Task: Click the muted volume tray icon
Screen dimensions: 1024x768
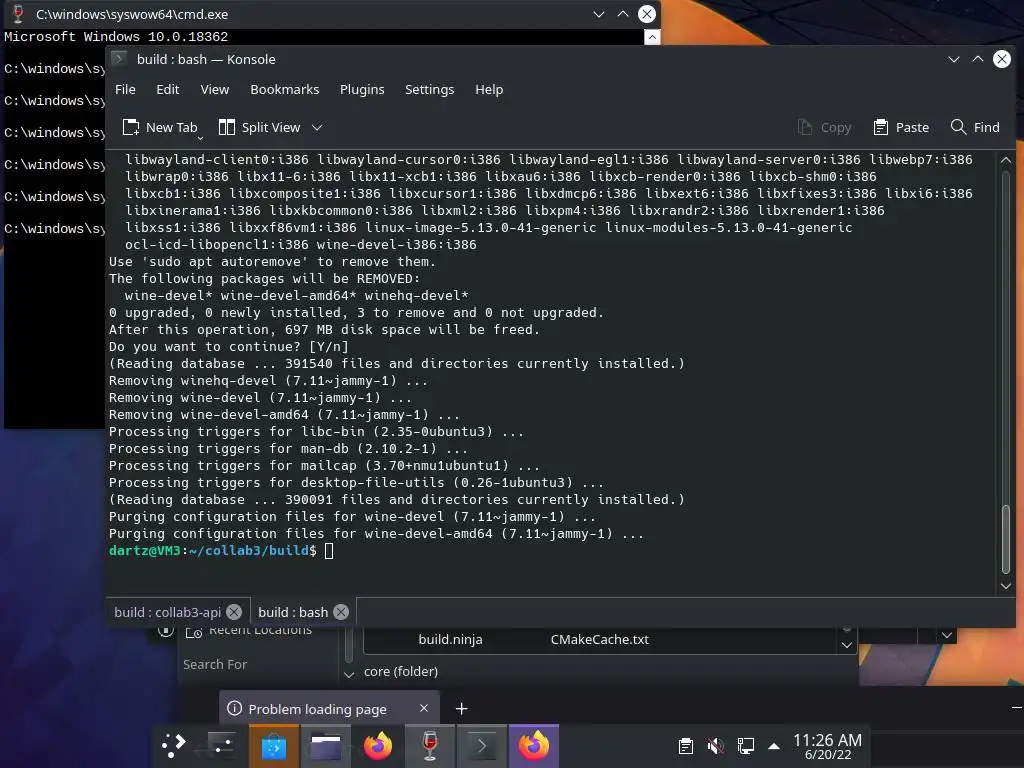Action: [x=715, y=746]
